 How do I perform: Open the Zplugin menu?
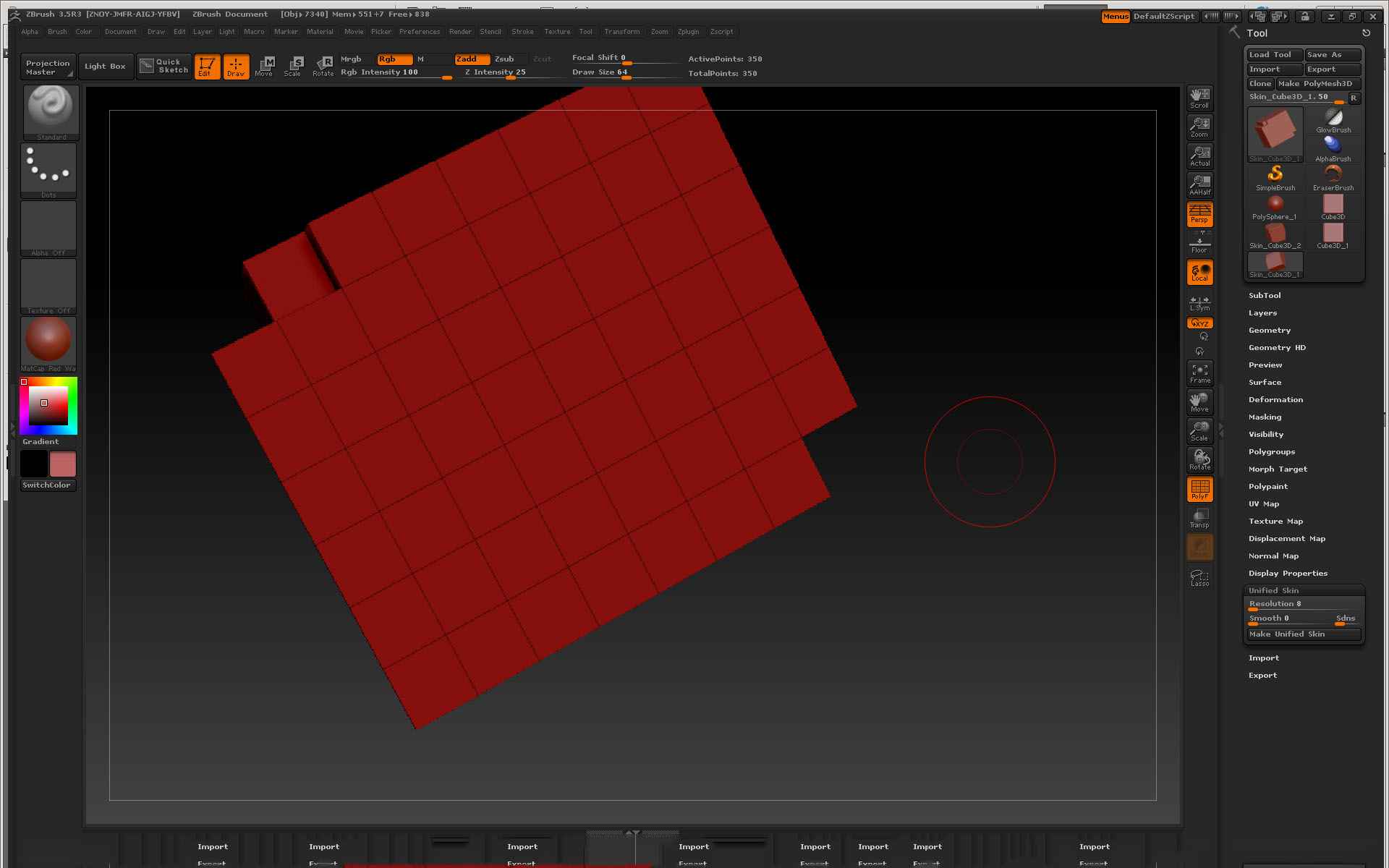point(688,32)
